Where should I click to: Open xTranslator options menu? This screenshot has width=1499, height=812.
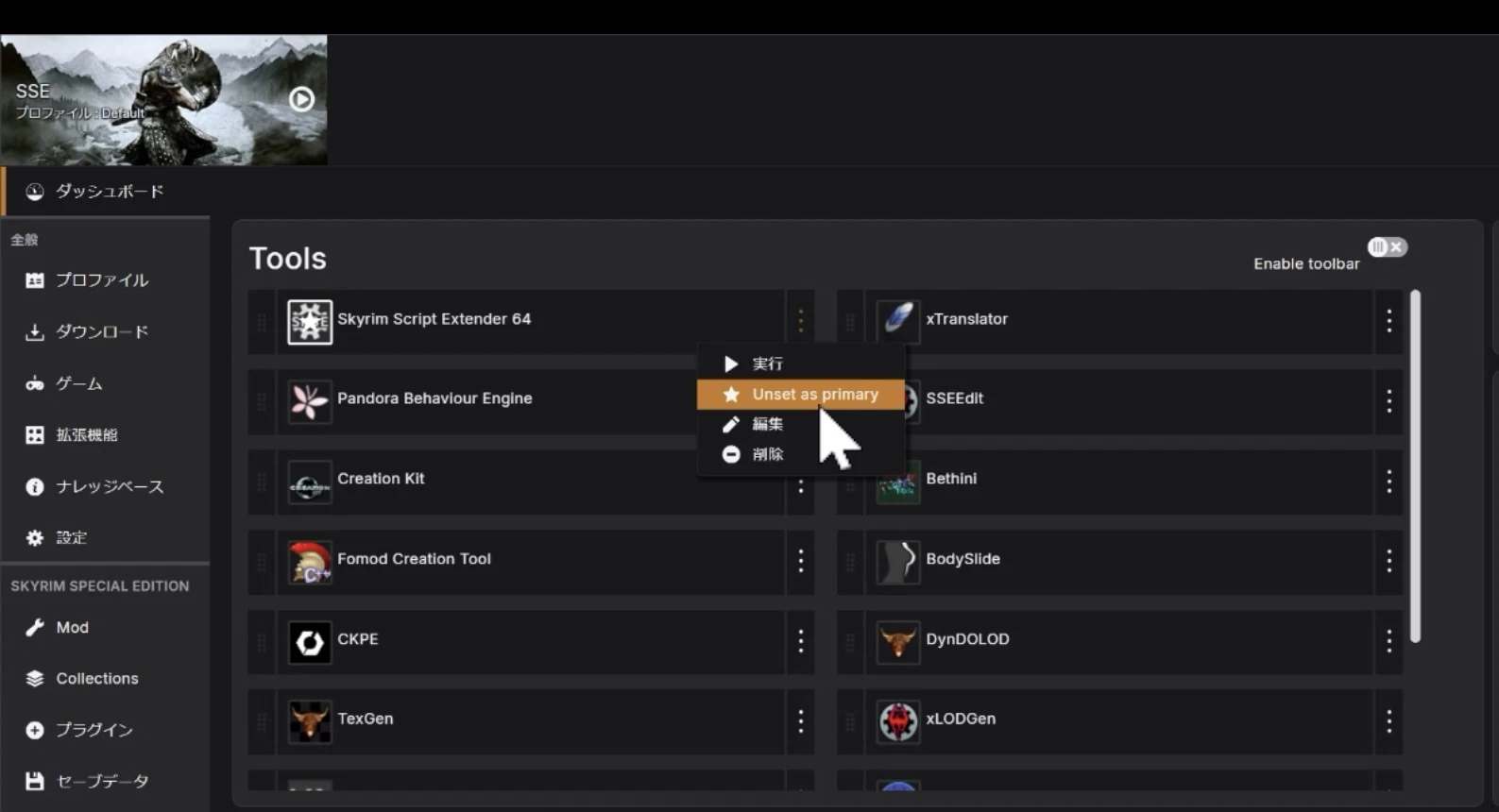click(x=1389, y=321)
